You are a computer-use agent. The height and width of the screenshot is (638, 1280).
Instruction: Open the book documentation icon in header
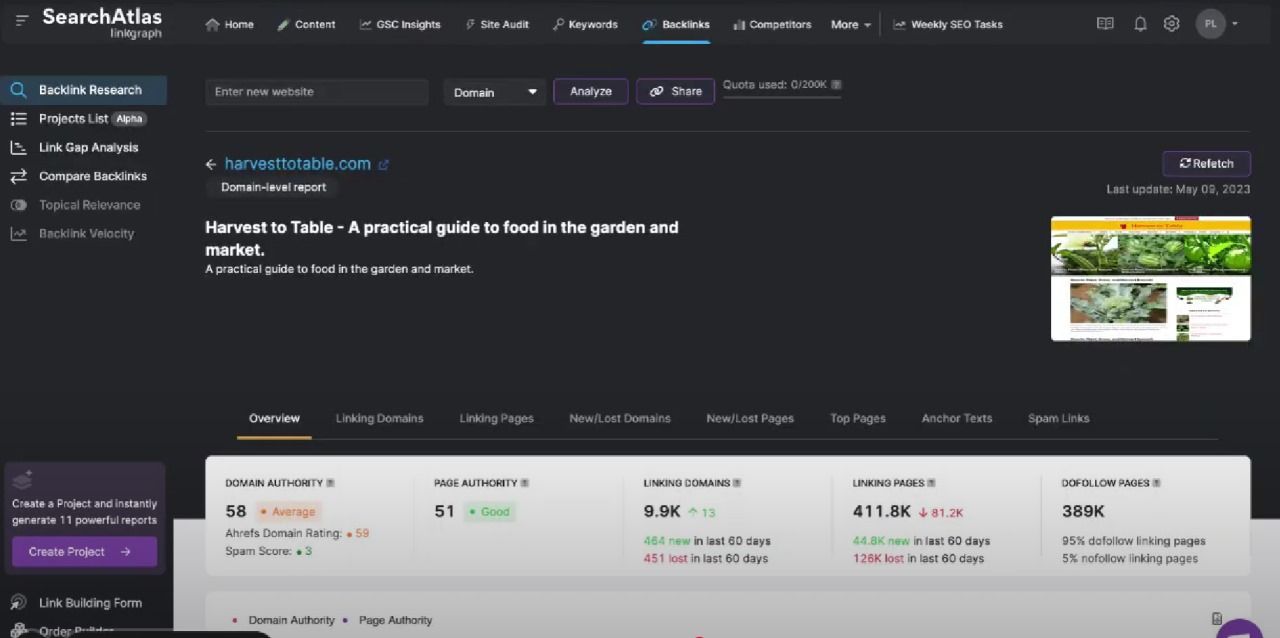tap(1105, 24)
